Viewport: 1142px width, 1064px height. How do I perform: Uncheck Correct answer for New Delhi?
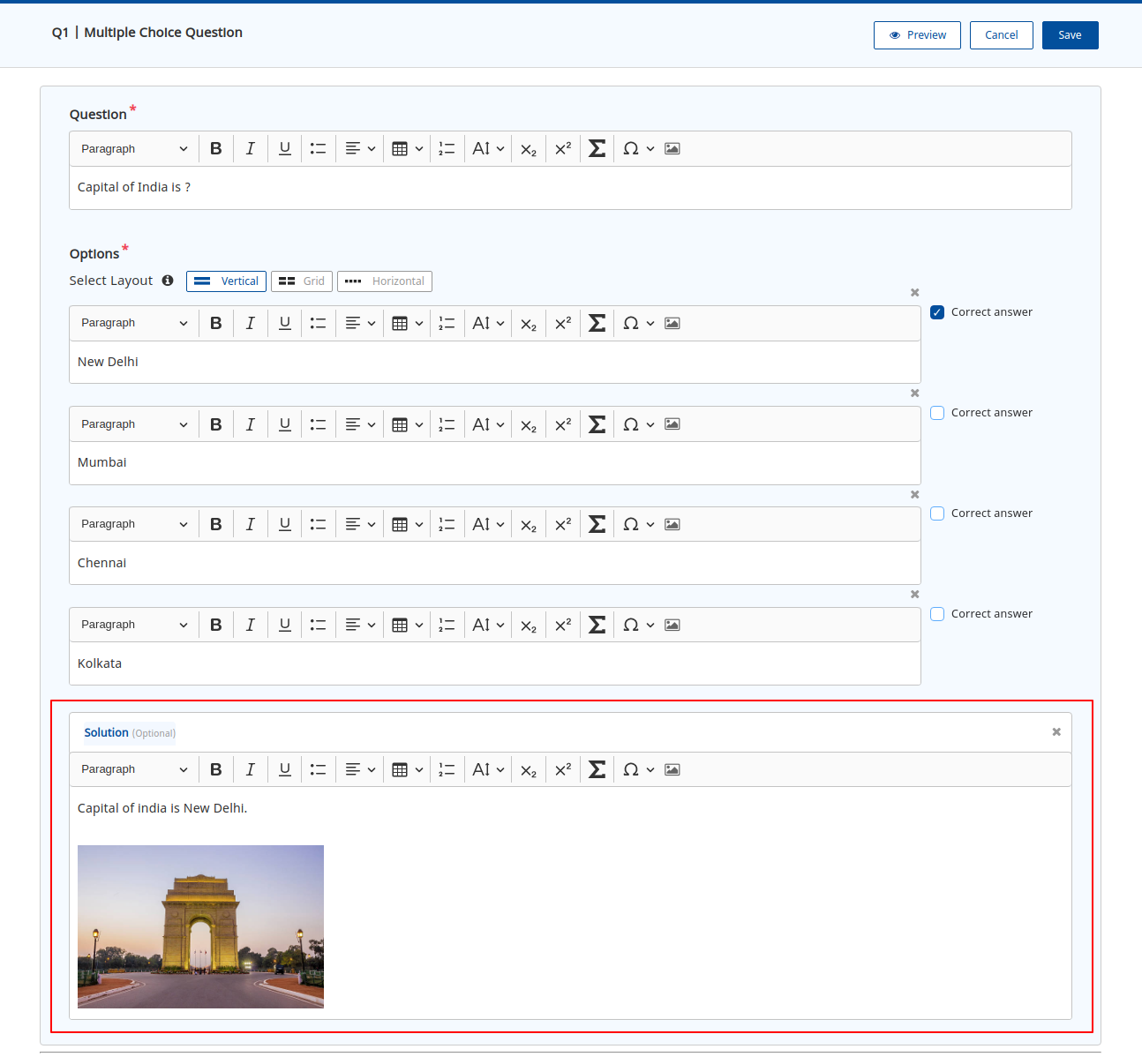(937, 312)
